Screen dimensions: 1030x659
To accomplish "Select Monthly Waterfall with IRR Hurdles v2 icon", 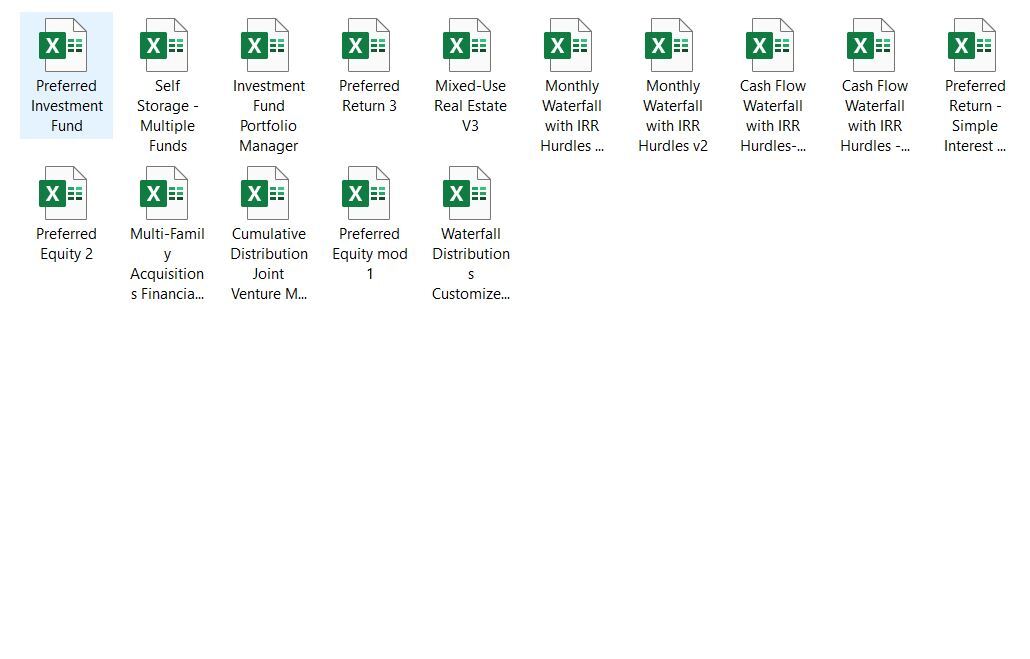I will tap(672, 46).
